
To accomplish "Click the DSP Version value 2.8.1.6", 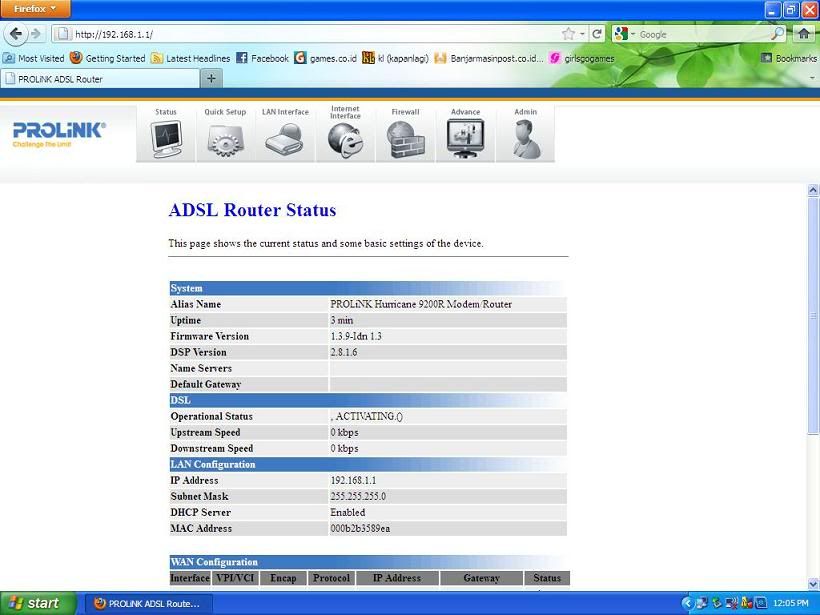I will coord(344,352).
